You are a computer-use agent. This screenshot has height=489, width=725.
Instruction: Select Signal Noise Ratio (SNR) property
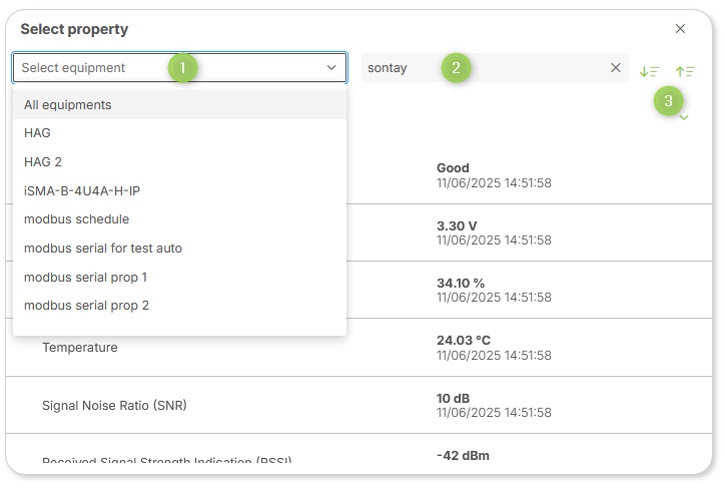[x=359, y=405]
